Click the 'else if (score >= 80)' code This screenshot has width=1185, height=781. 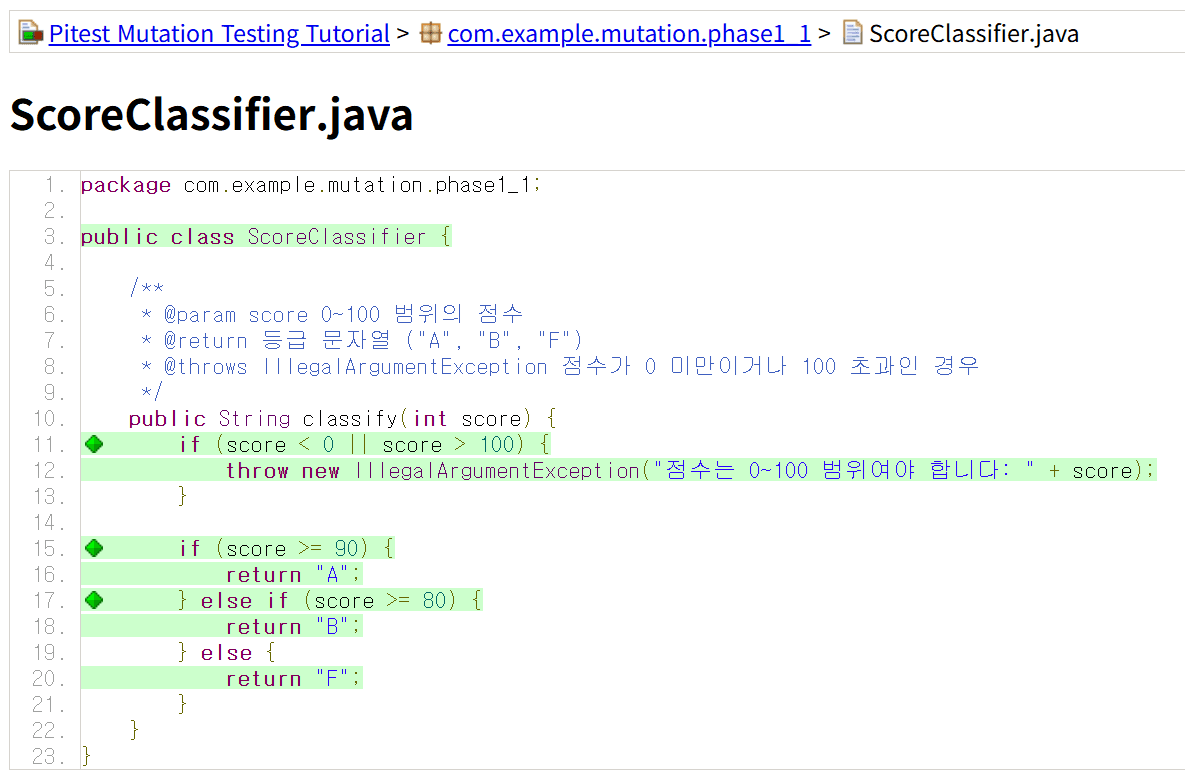330,600
